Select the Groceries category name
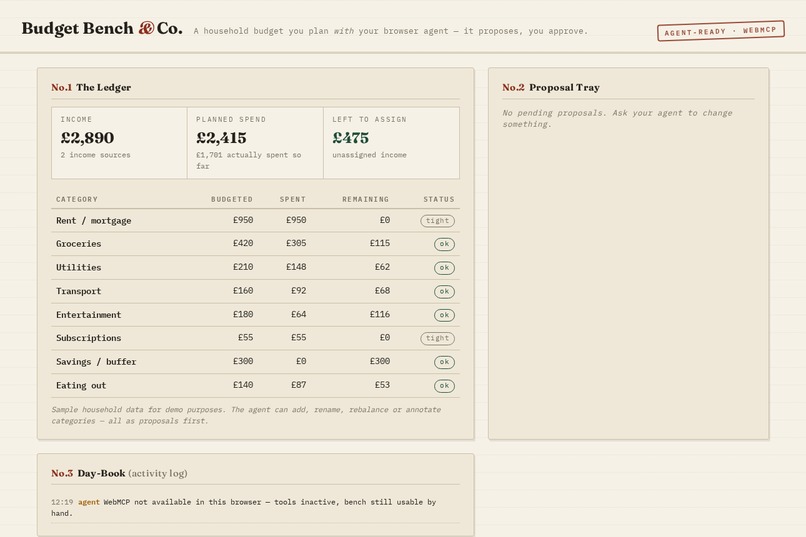The width and height of the screenshot is (806, 537). pos(79,244)
